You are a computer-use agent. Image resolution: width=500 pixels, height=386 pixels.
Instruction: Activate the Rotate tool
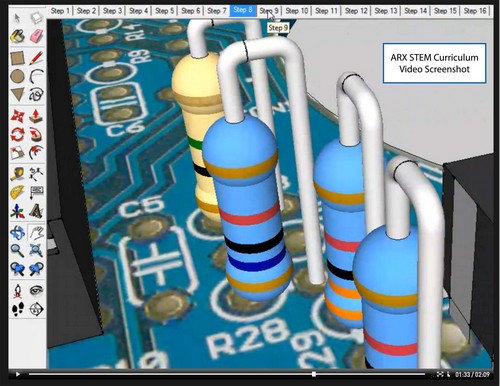coord(17,135)
